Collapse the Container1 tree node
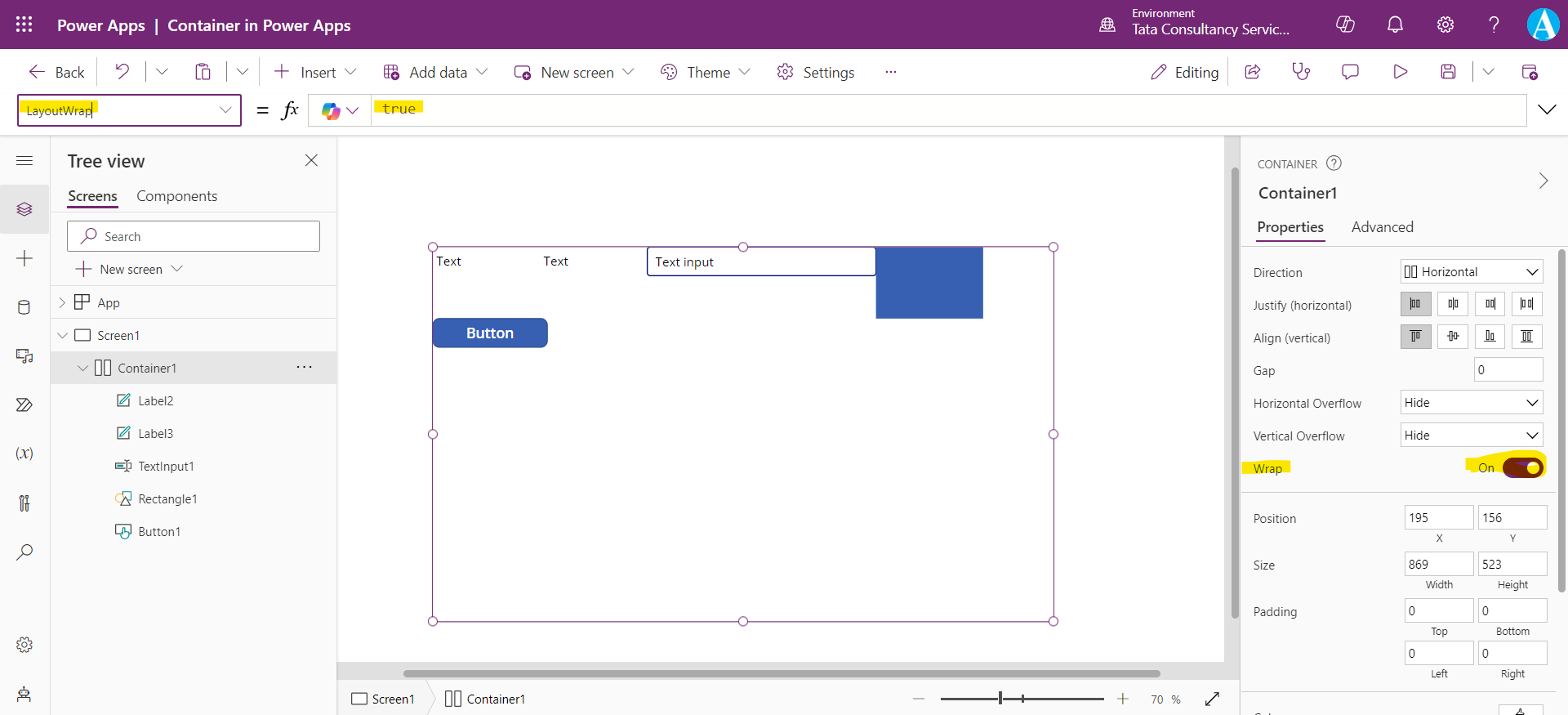This screenshot has height=715, width=1568. 82,369
